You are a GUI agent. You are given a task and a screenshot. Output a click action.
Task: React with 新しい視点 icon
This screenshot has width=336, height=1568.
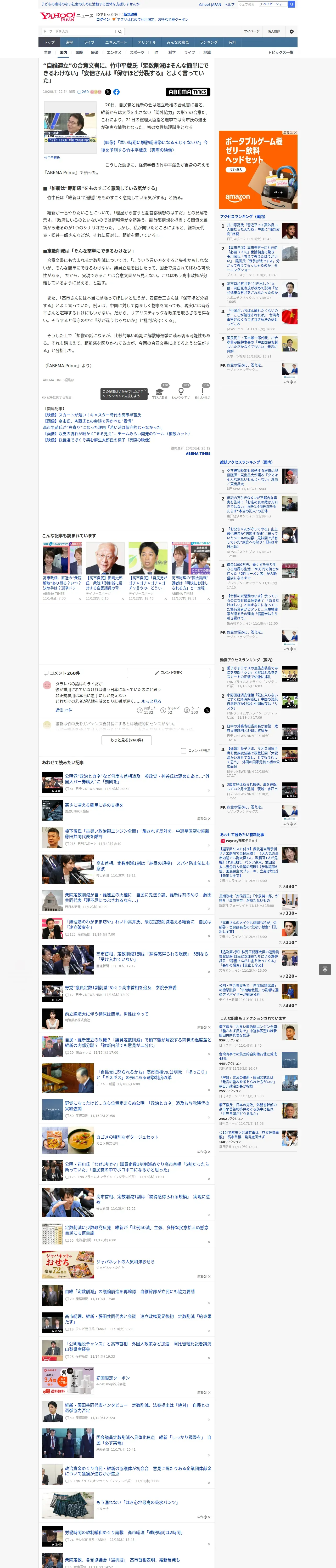click(x=203, y=391)
